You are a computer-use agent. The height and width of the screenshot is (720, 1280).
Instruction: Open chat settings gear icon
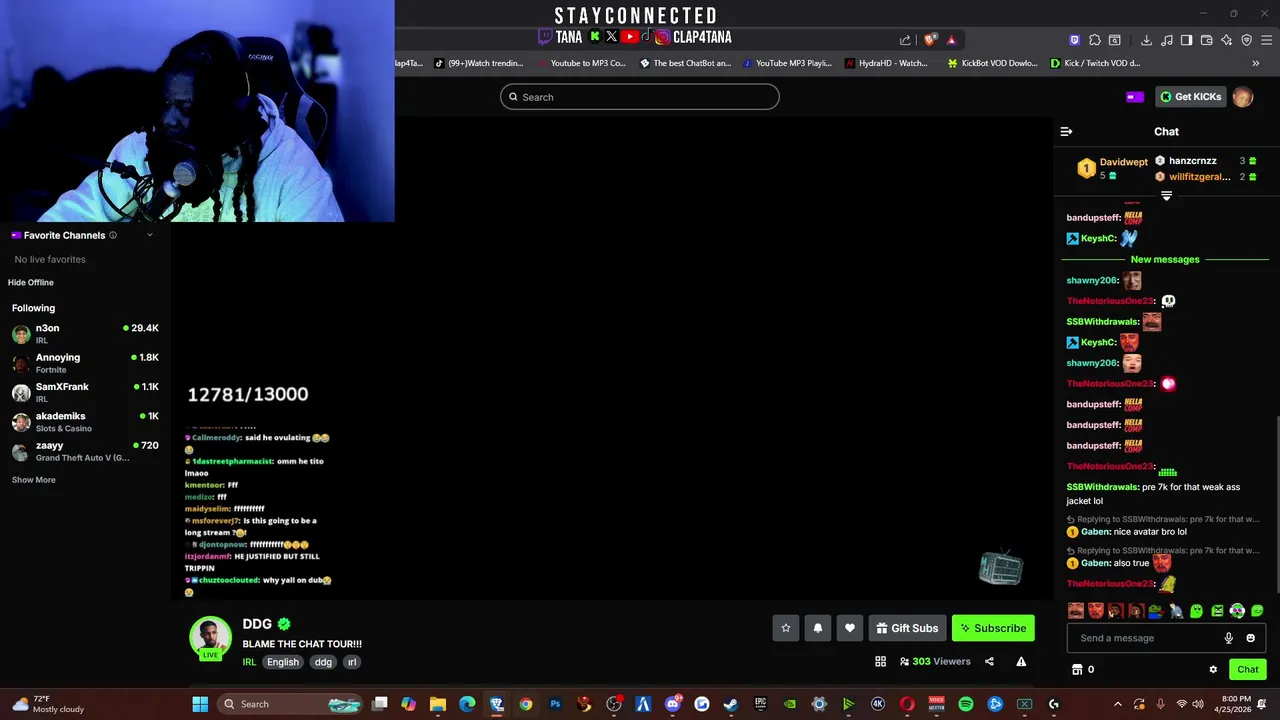[x=1213, y=670]
